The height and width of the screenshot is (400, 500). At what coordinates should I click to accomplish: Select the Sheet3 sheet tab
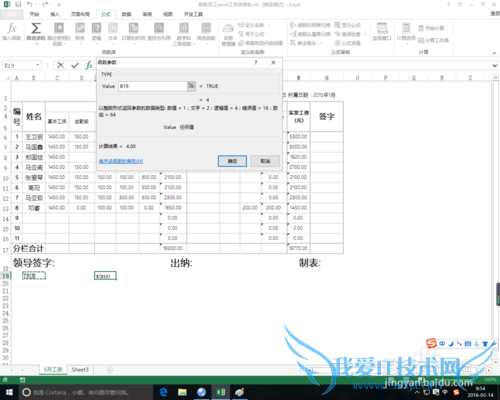pyautogui.click(x=80, y=370)
